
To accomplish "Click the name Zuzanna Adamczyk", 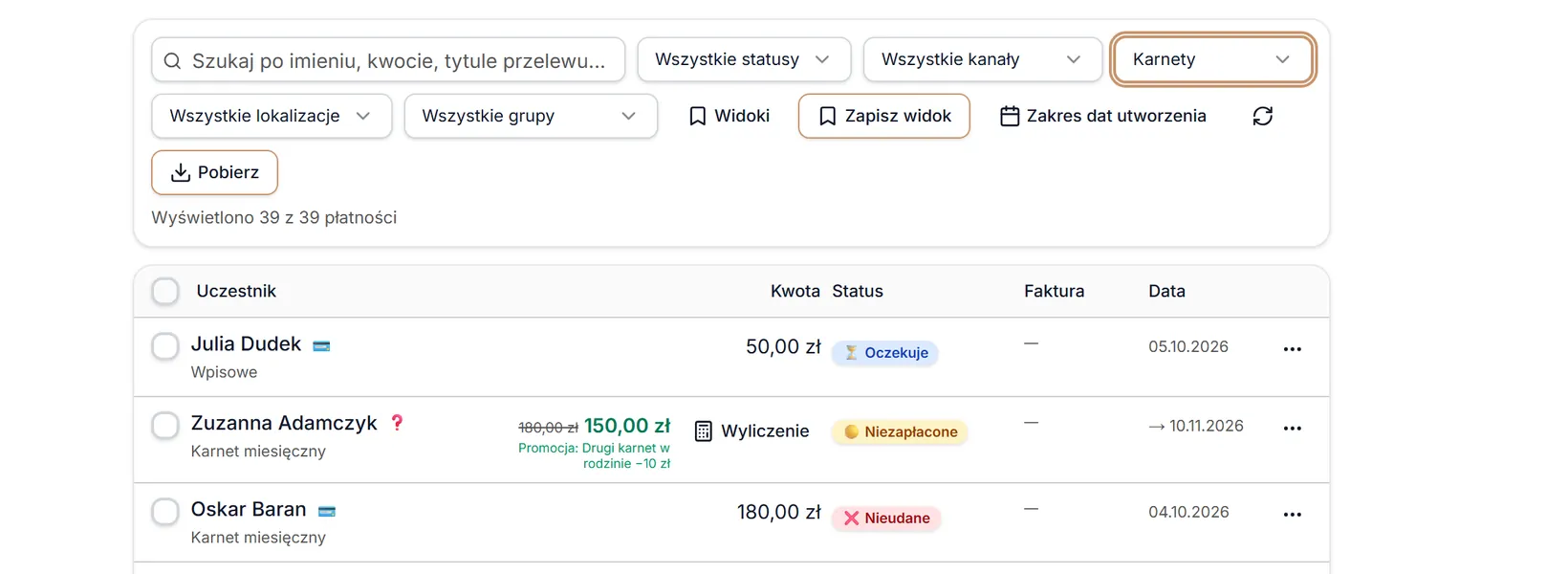I will 284,423.
